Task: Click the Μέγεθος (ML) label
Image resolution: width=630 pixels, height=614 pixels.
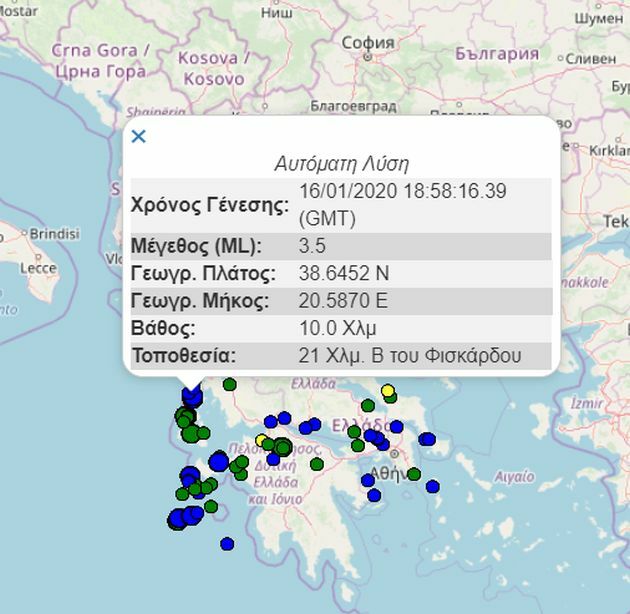Action: click(x=196, y=246)
